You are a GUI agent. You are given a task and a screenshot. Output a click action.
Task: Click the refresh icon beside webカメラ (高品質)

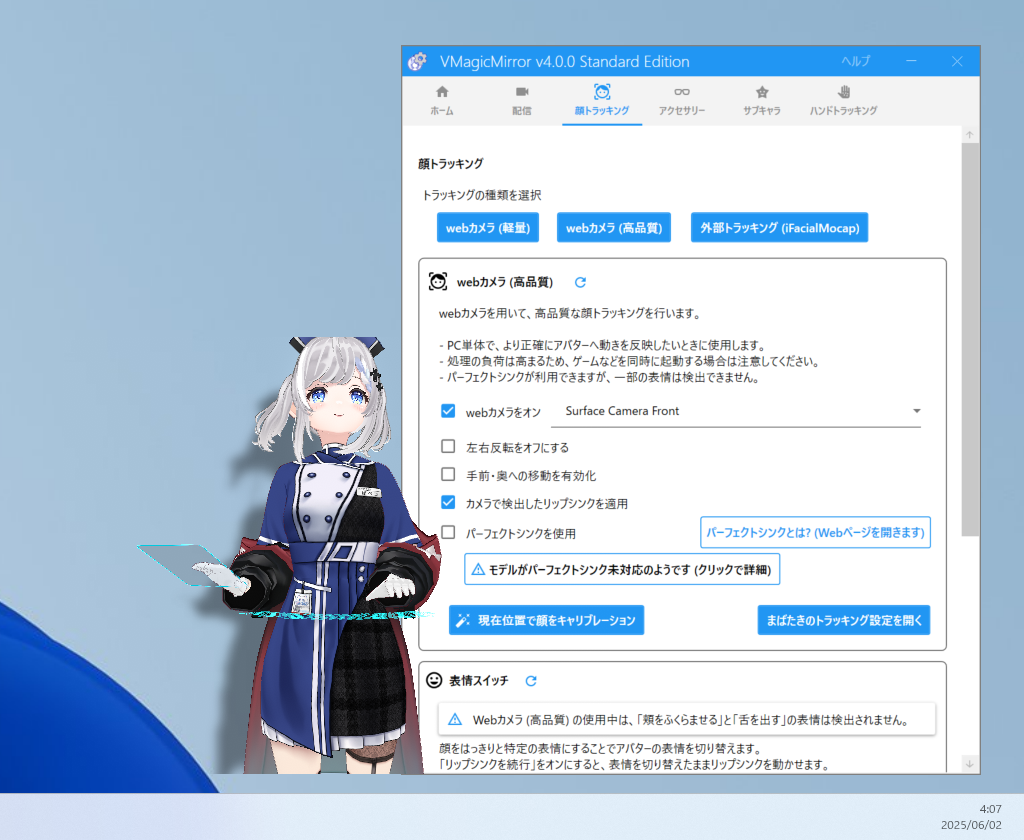580,282
